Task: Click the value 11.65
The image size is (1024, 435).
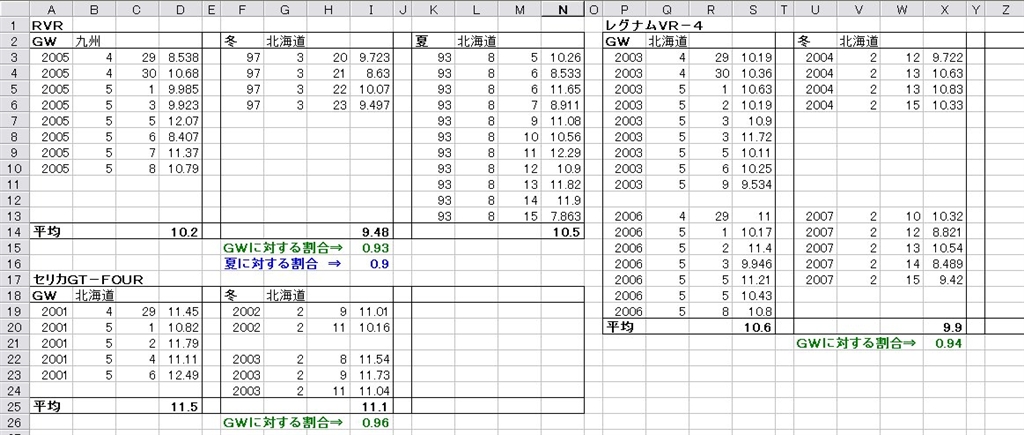Action: 566,89
